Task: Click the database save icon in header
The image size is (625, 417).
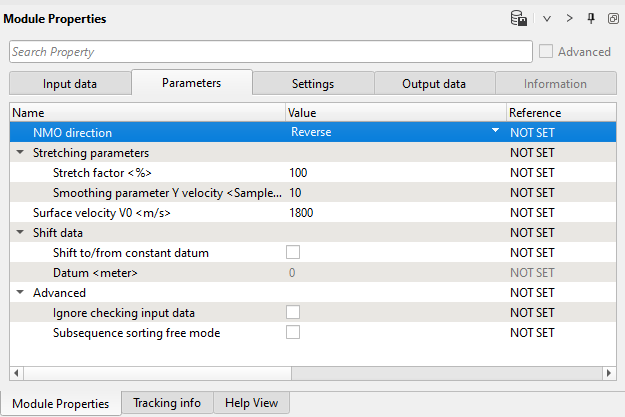Action: (519, 18)
